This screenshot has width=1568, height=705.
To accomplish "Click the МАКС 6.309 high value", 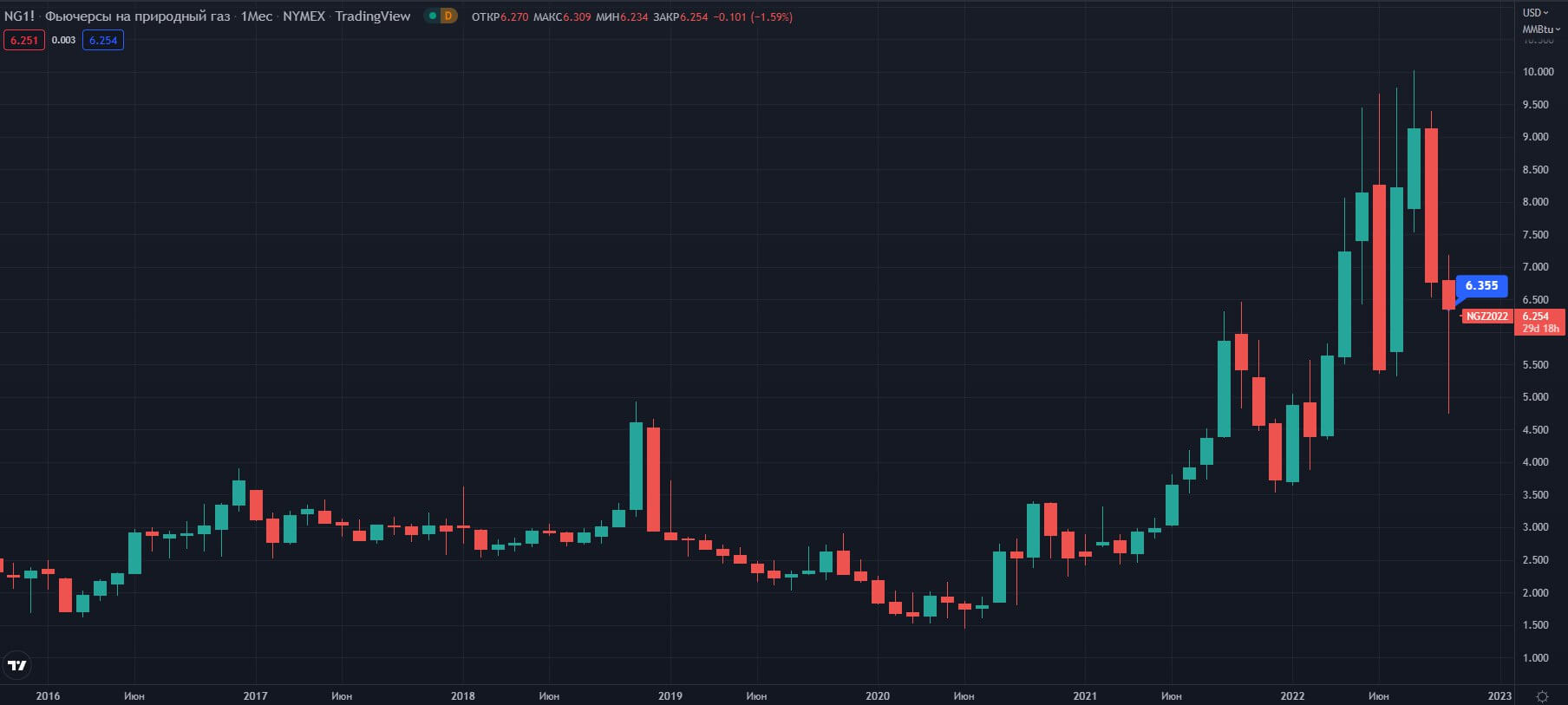I will pos(562,16).
